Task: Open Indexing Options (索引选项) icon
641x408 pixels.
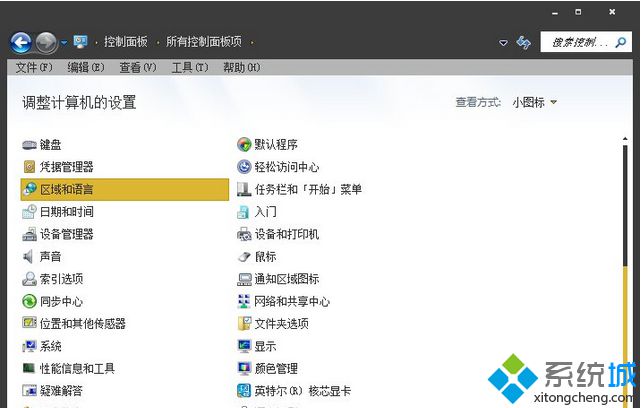Action: coord(29,279)
